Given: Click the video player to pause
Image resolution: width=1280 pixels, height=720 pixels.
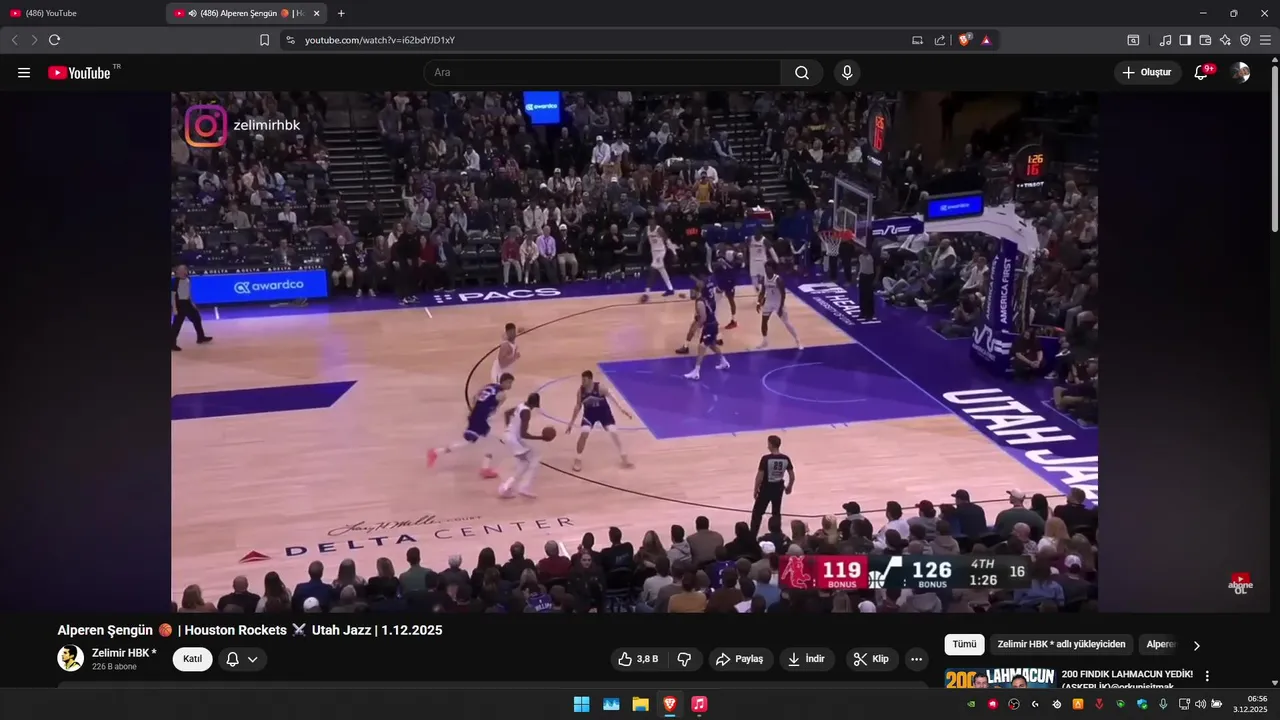Looking at the screenshot, I should coord(634,352).
